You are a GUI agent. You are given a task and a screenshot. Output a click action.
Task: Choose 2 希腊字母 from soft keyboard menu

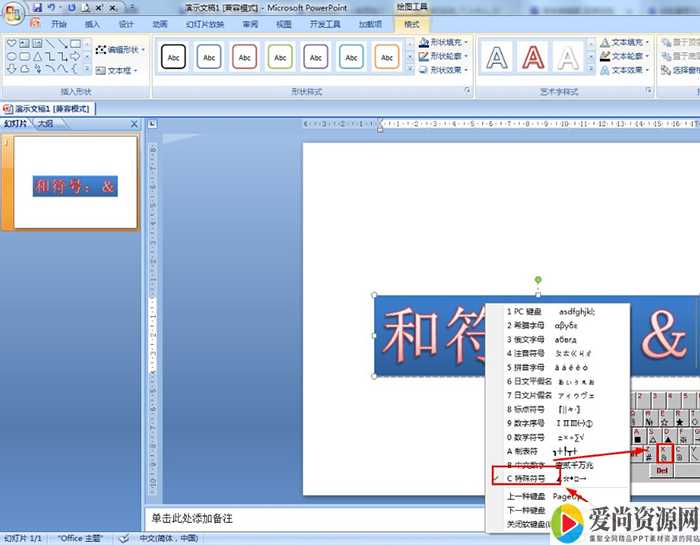pyautogui.click(x=558, y=325)
